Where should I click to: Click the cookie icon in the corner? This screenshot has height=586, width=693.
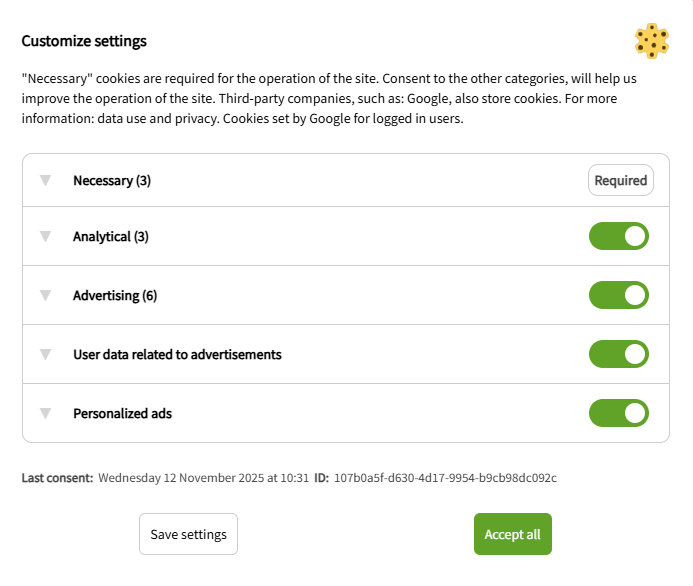click(652, 41)
